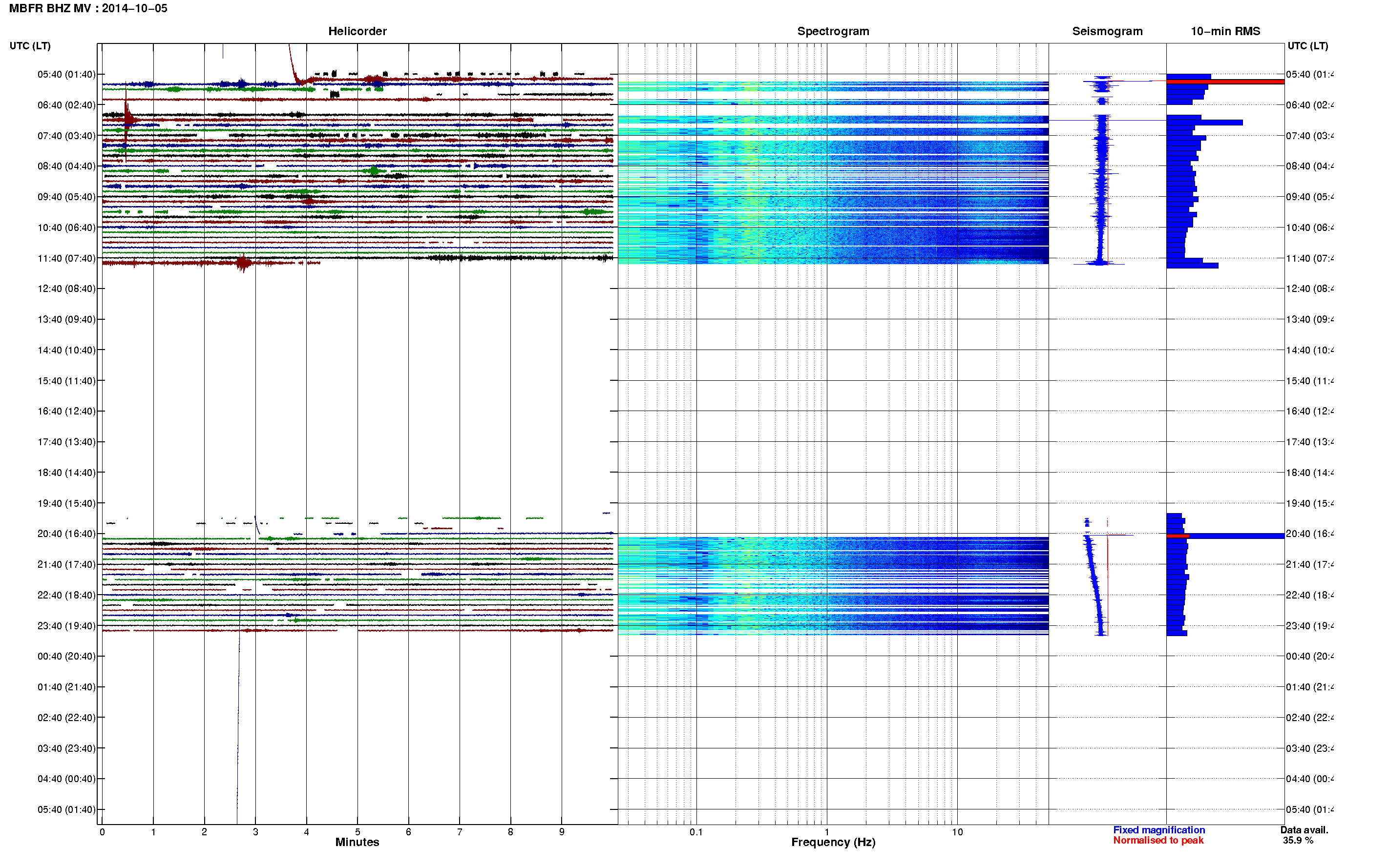Select the 'Helicorder' panel heading
Viewport: 1389px width, 868px height.
pyautogui.click(x=357, y=31)
